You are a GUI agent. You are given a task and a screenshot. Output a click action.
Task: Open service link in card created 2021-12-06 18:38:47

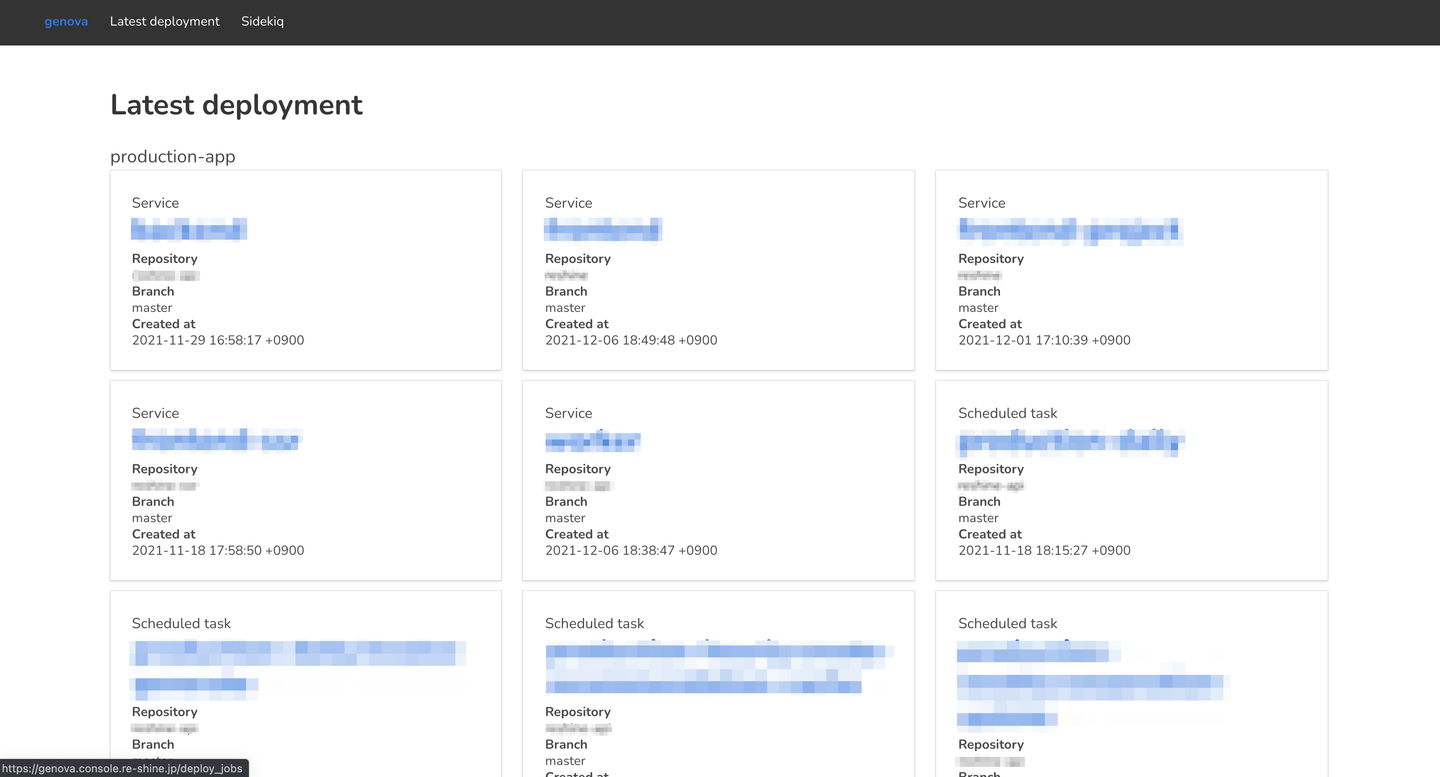pyautogui.click(x=593, y=440)
